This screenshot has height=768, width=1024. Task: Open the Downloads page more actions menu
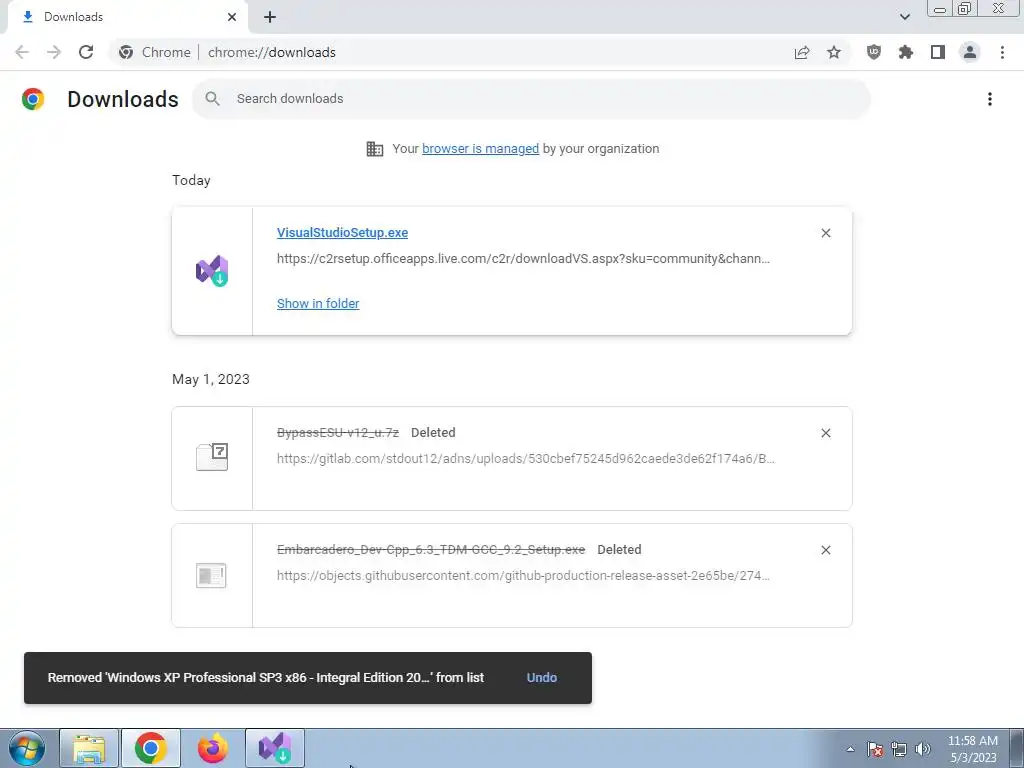pyautogui.click(x=990, y=99)
